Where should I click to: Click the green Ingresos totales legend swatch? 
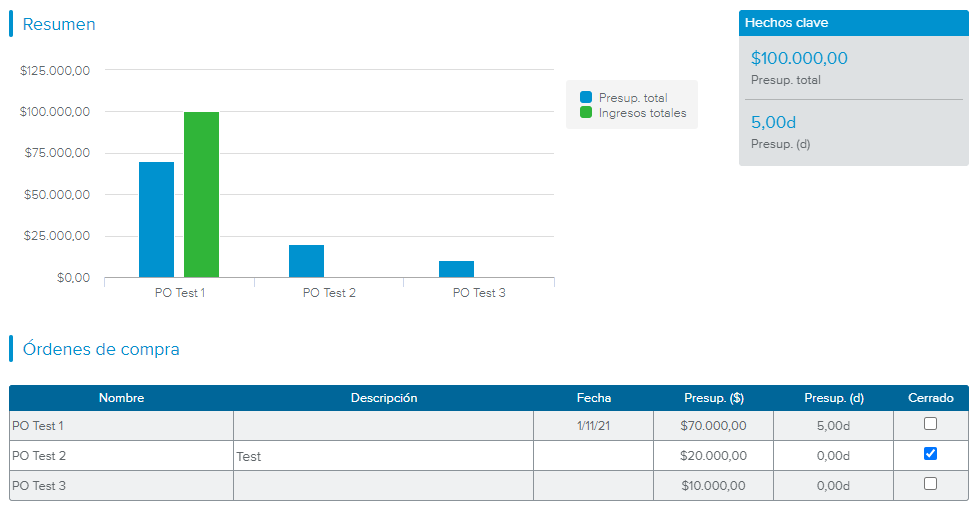pyautogui.click(x=586, y=113)
